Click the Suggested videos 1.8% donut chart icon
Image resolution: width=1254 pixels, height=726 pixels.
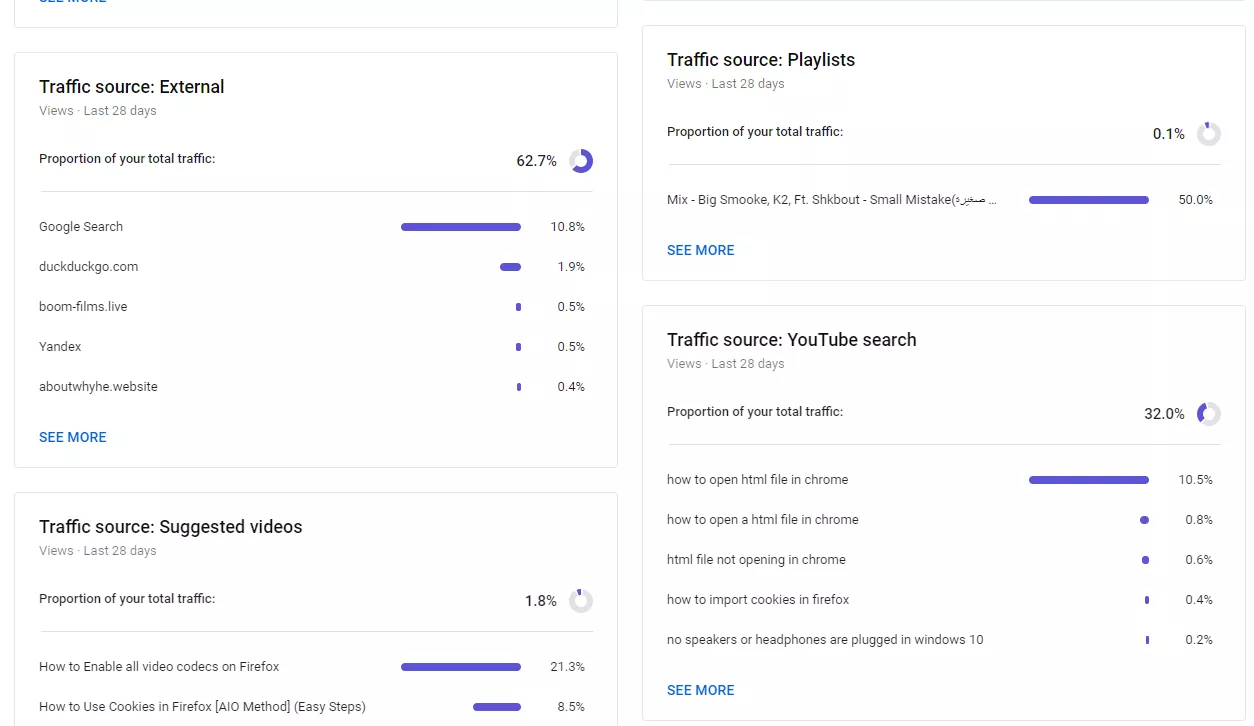coord(581,601)
